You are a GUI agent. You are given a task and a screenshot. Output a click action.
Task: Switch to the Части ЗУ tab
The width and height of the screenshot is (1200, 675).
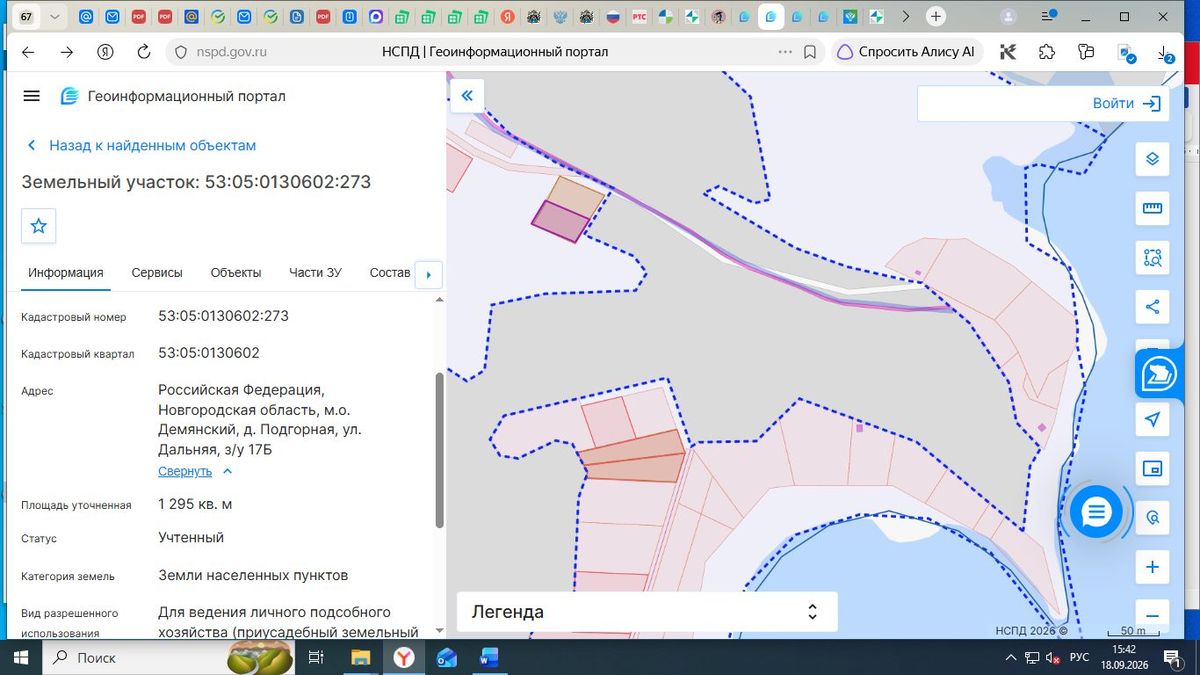[315, 273]
